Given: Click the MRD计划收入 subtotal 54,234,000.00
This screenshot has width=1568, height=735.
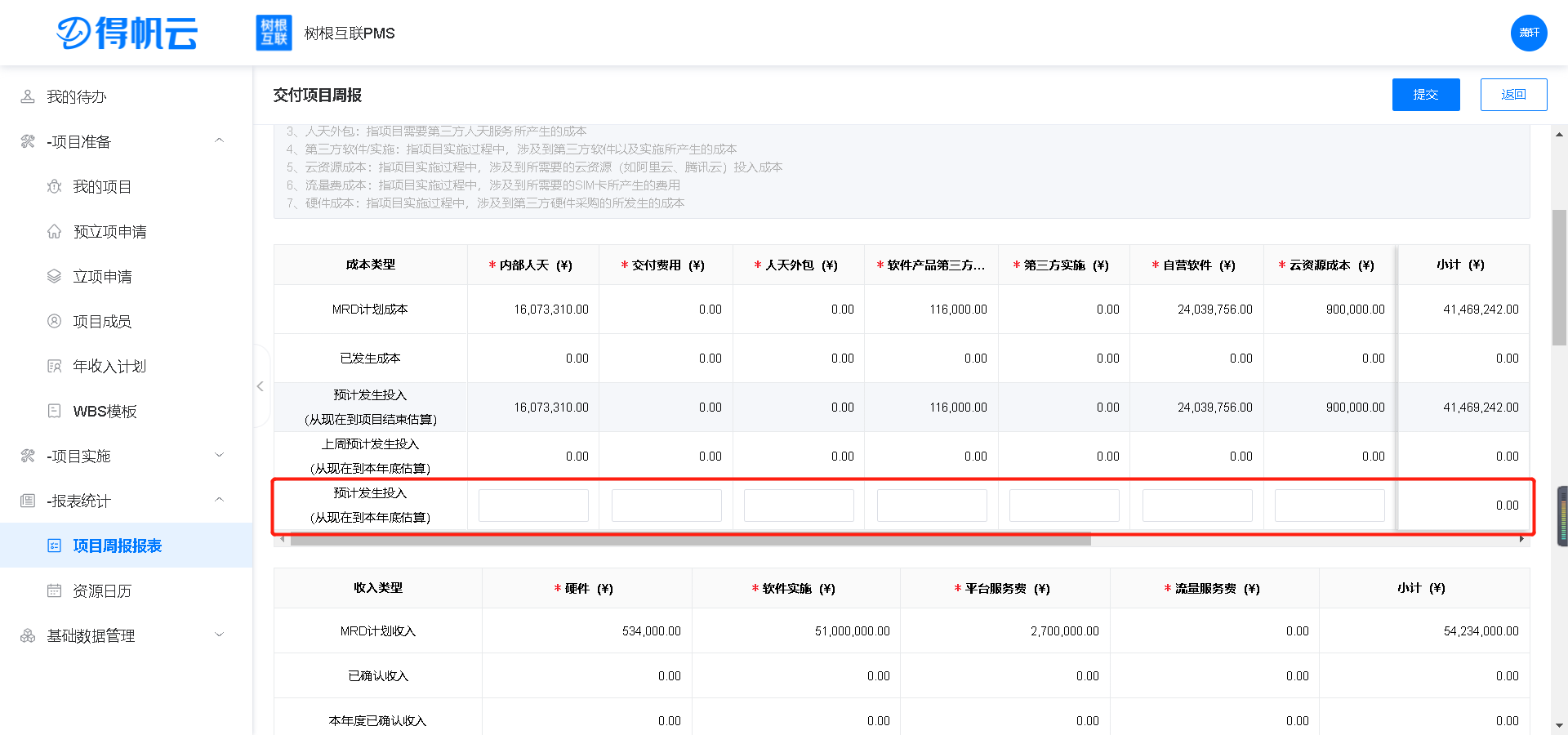Looking at the screenshot, I should pos(1481,631).
